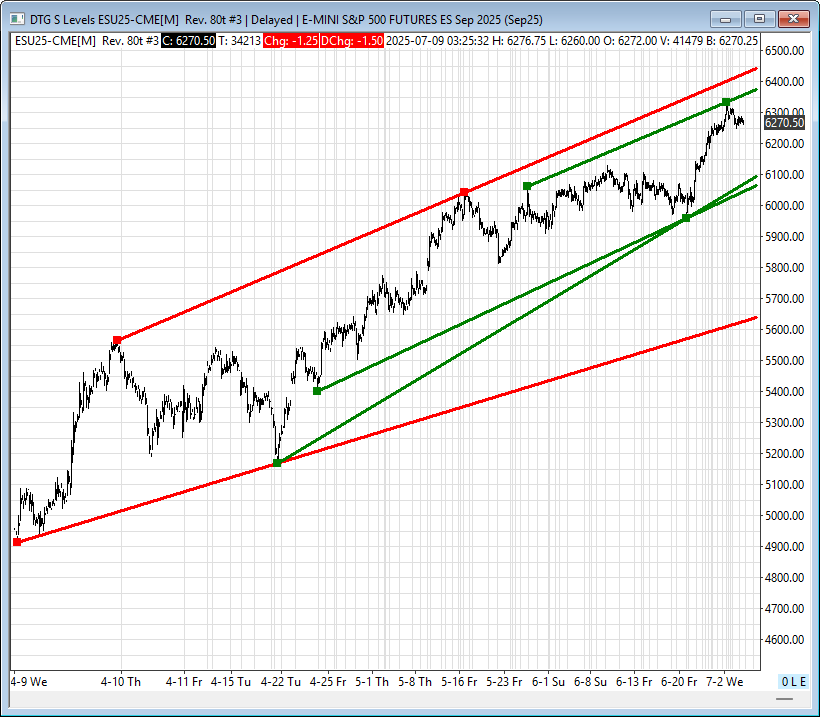Image resolution: width=820 pixels, height=717 pixels.
Task: Select green anchor point near 5-23 high
Action: (x=527, y=186)
